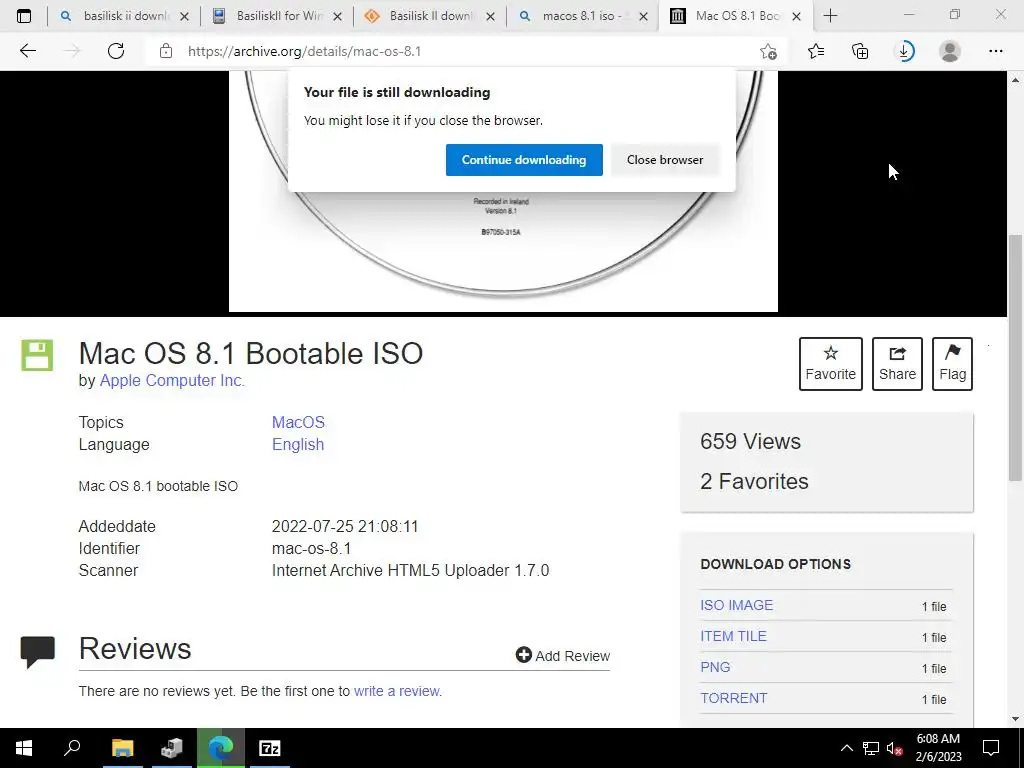Select the Addeddate value 2022-07-25 21:08:11
1024x768 pixels.
(x=345, y=526)
